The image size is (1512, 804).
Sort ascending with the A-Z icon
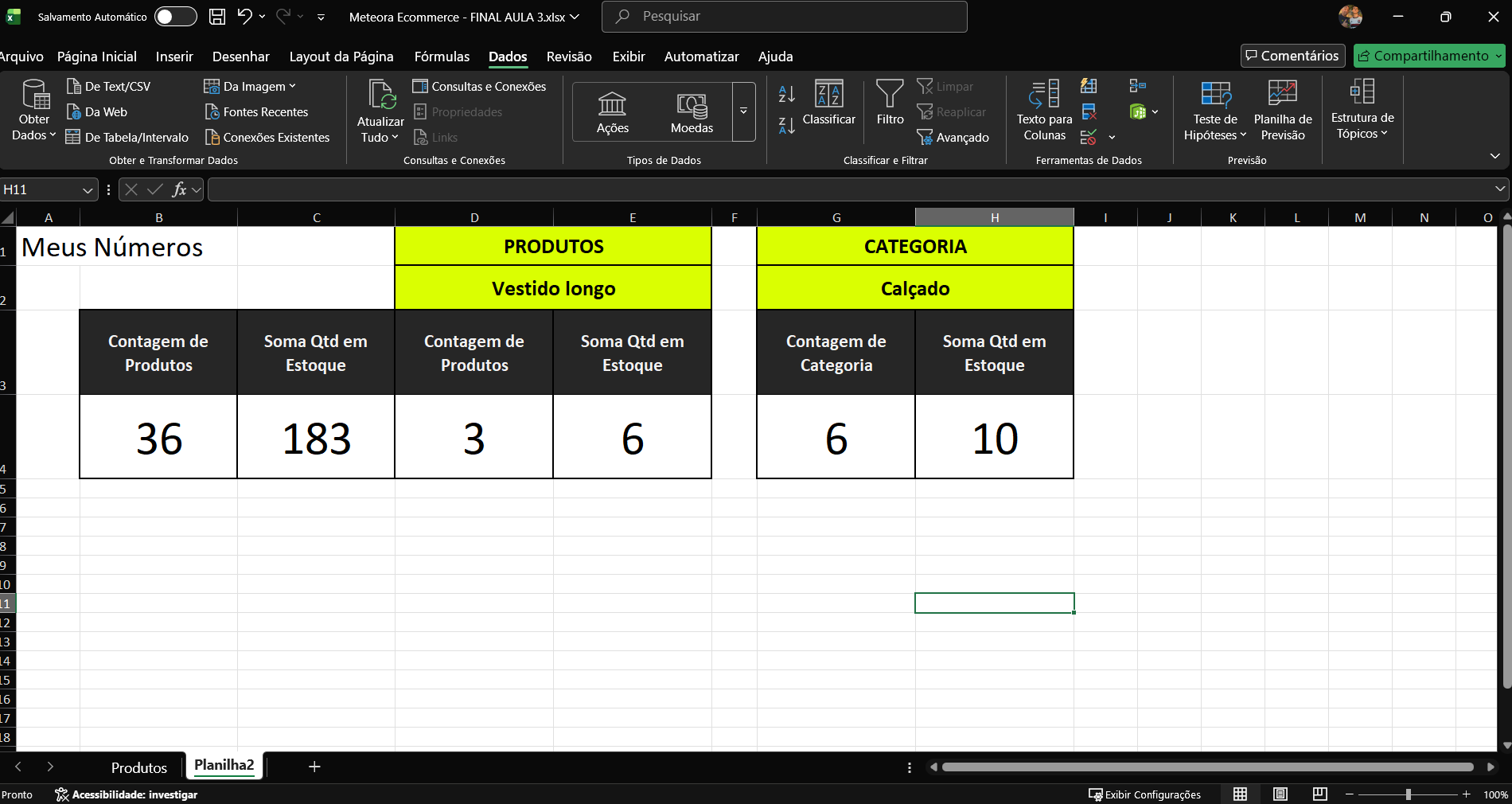pos(786,94)
